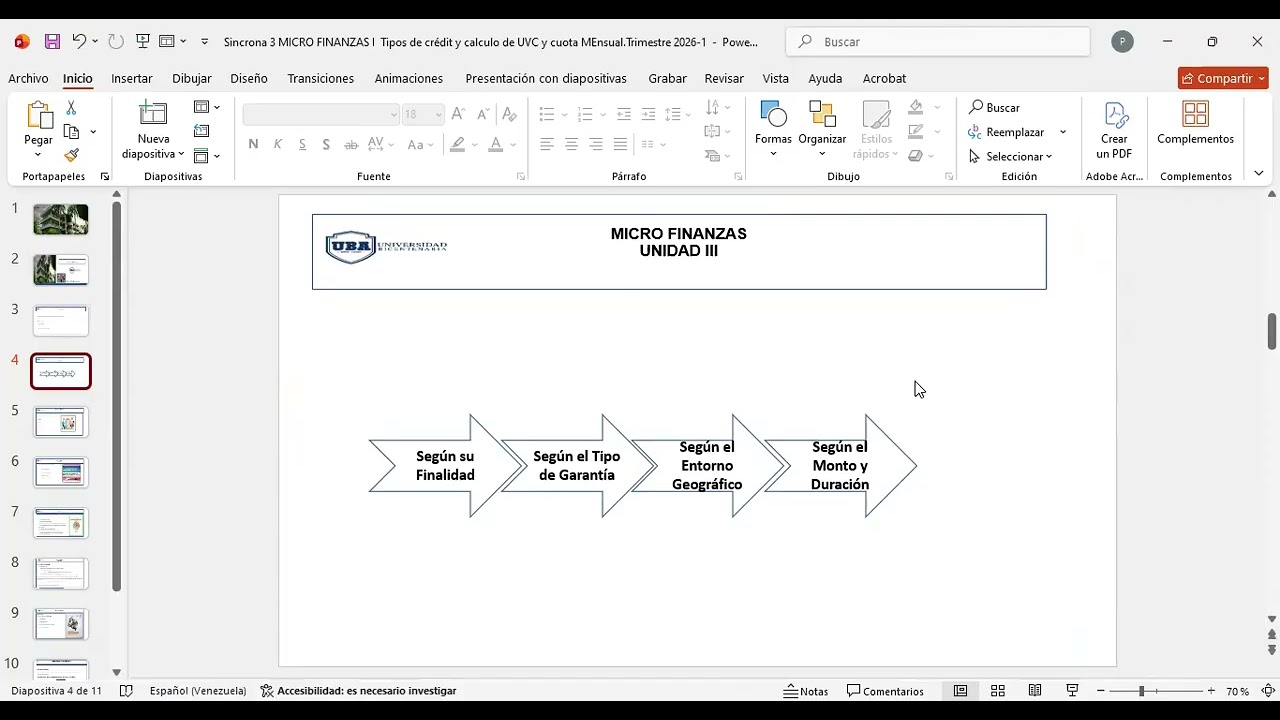Click the Justify paragraph icon
The height and width of the screenshot is (720, 1280).
[x=620, y=145]
